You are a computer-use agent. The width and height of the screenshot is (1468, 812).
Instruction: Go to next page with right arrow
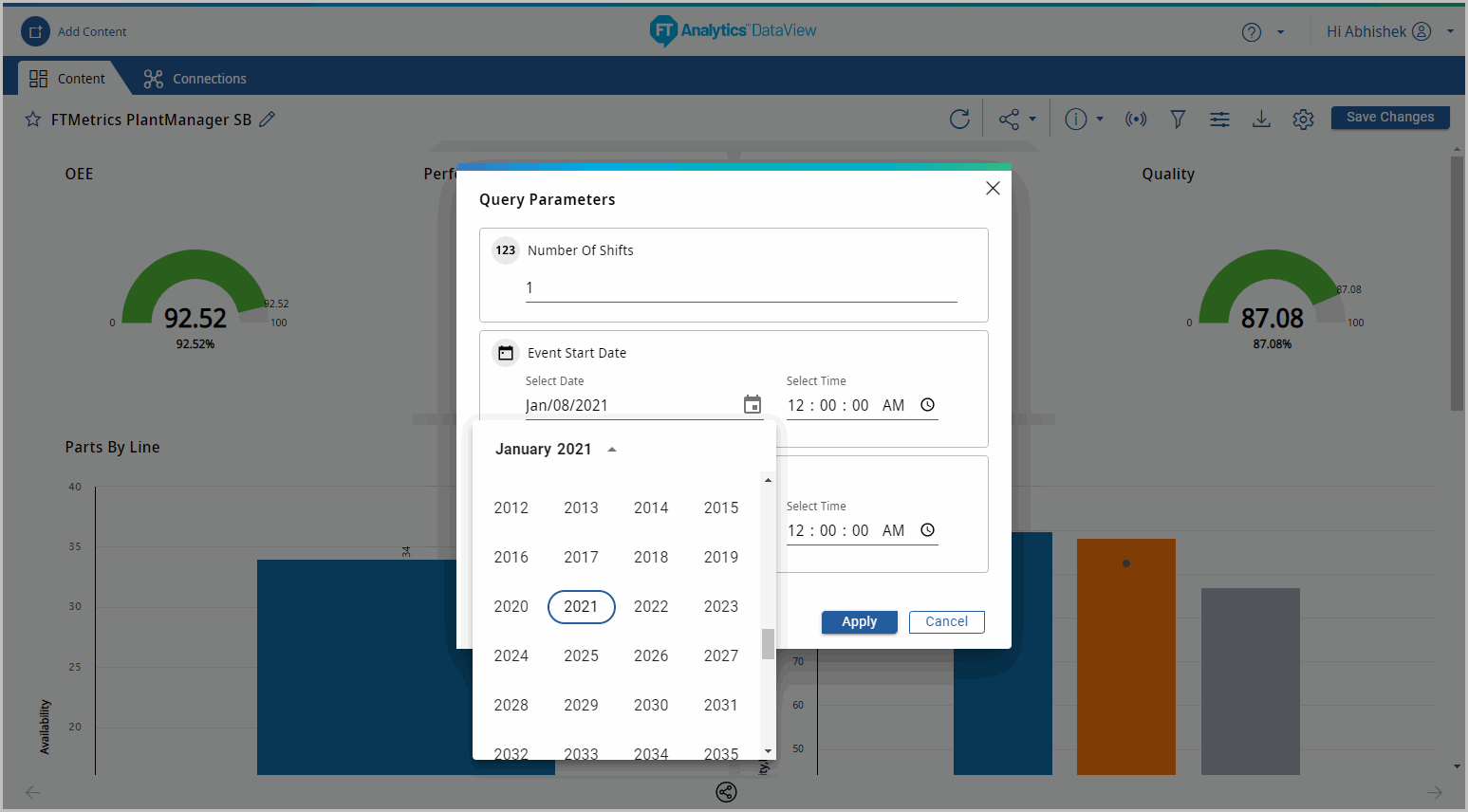coord(1435,792)
